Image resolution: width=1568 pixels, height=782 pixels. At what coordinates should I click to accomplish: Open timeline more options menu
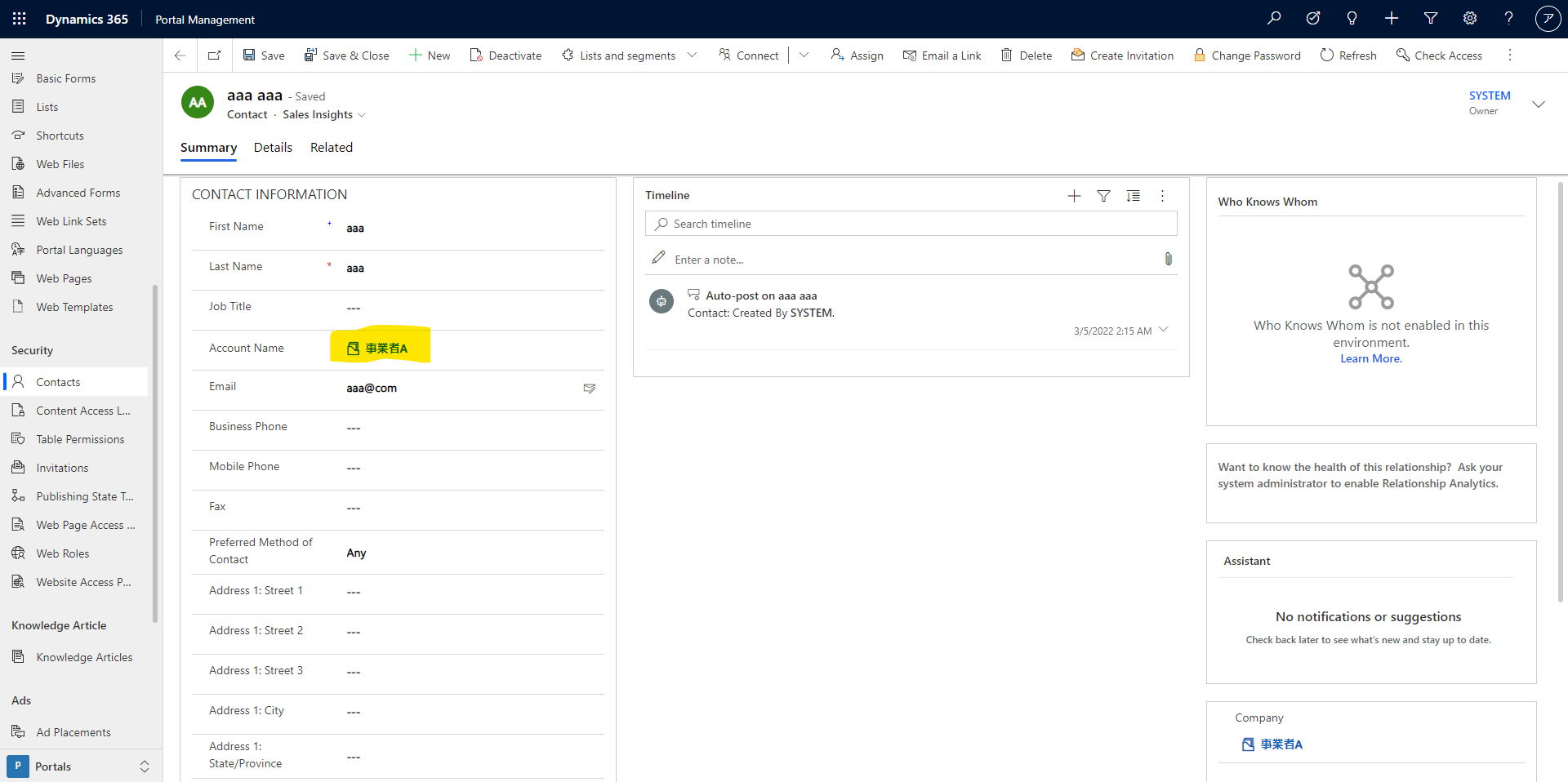click(x=1162, y=196)
